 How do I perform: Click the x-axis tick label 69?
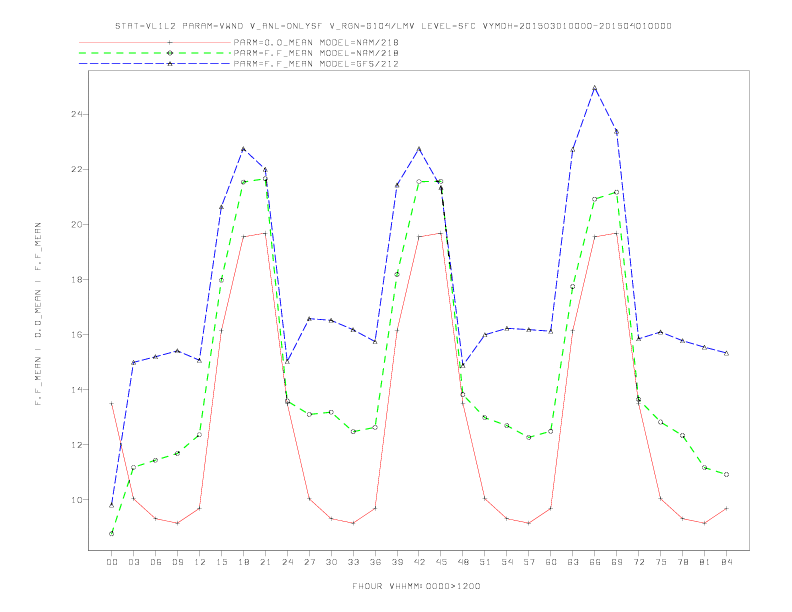617,562
